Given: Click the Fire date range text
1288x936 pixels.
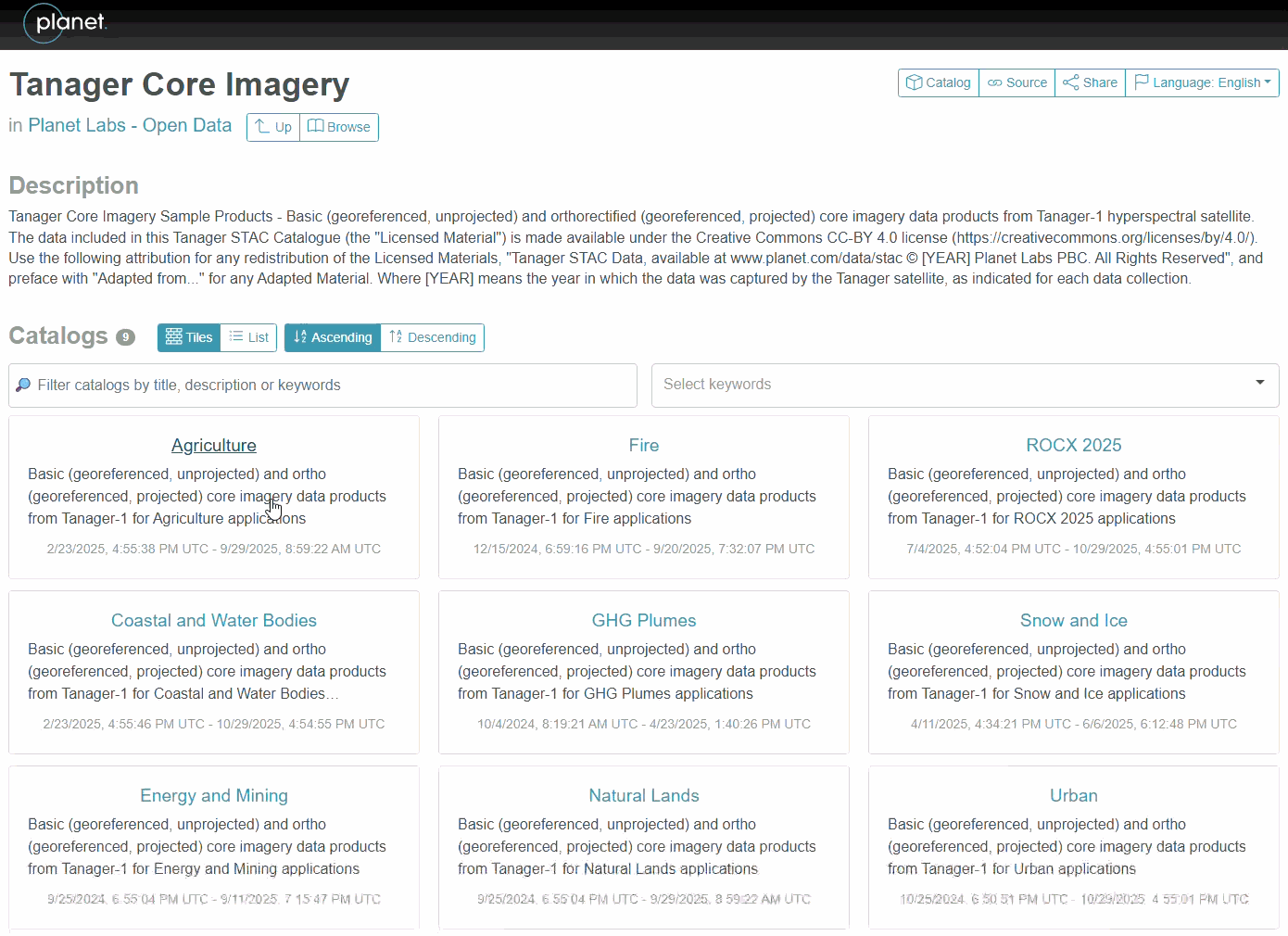Looking at the screenshot, I should pyautogui.click(x=644, y=549).
